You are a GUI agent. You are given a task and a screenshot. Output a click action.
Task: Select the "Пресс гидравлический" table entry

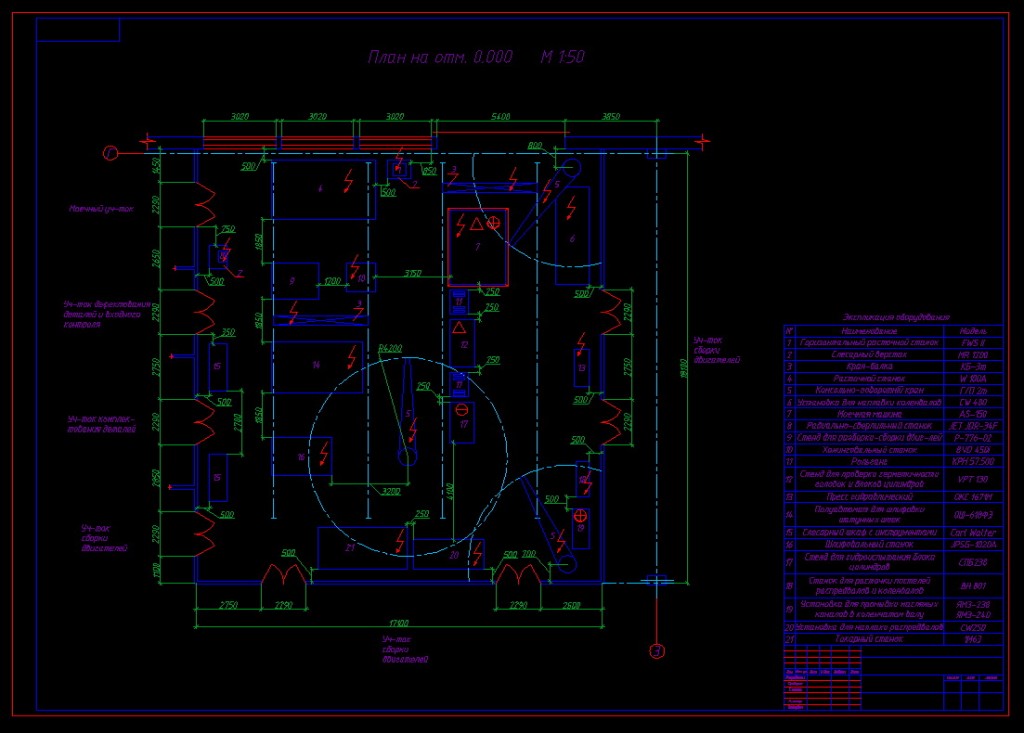[x=869, y=497]
